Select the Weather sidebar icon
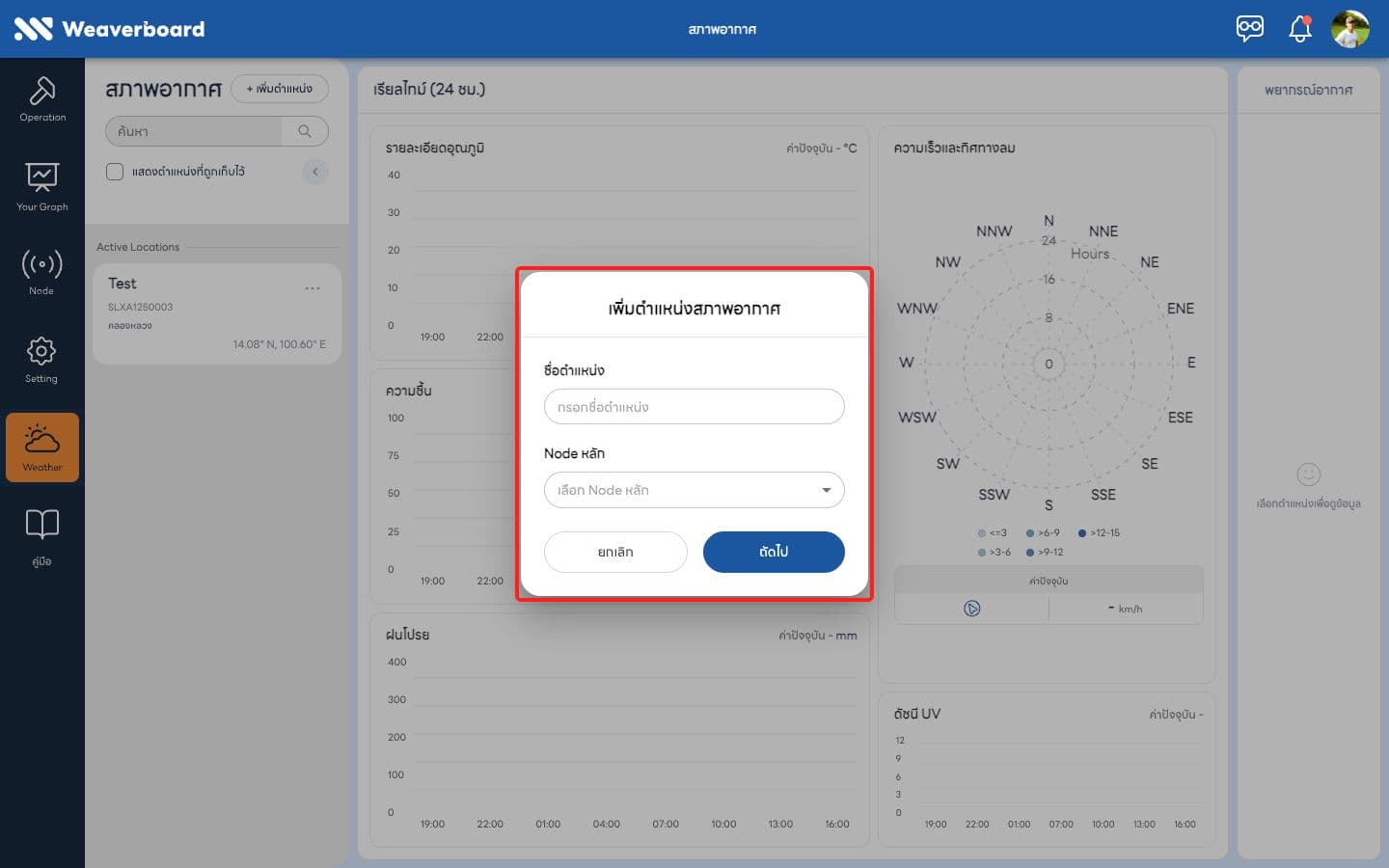Viewport: 1389px width, 868px height. pos(42,448)
